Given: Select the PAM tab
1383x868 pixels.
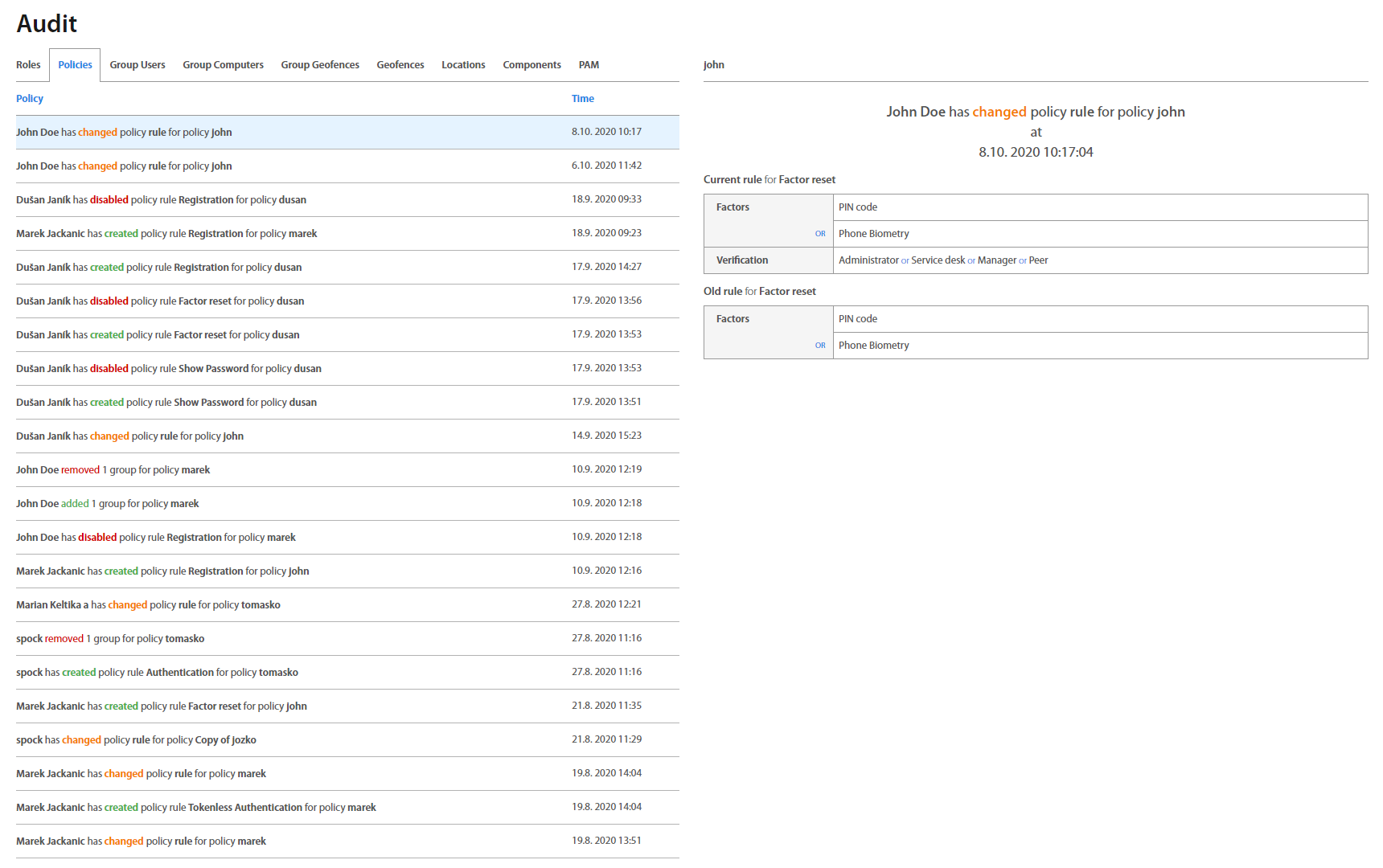Looking at the screenshot, I should pos(589,65).
